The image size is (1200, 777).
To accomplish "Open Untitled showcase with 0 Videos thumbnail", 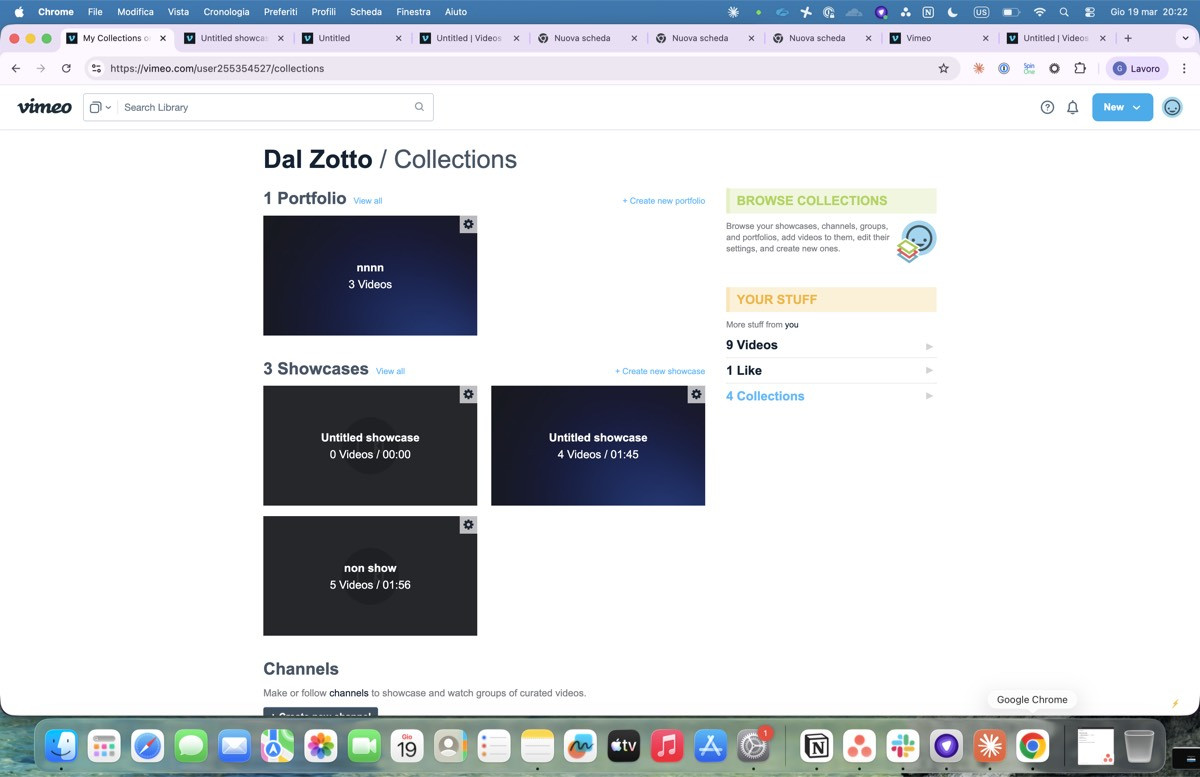I will (x=370, y=446).
